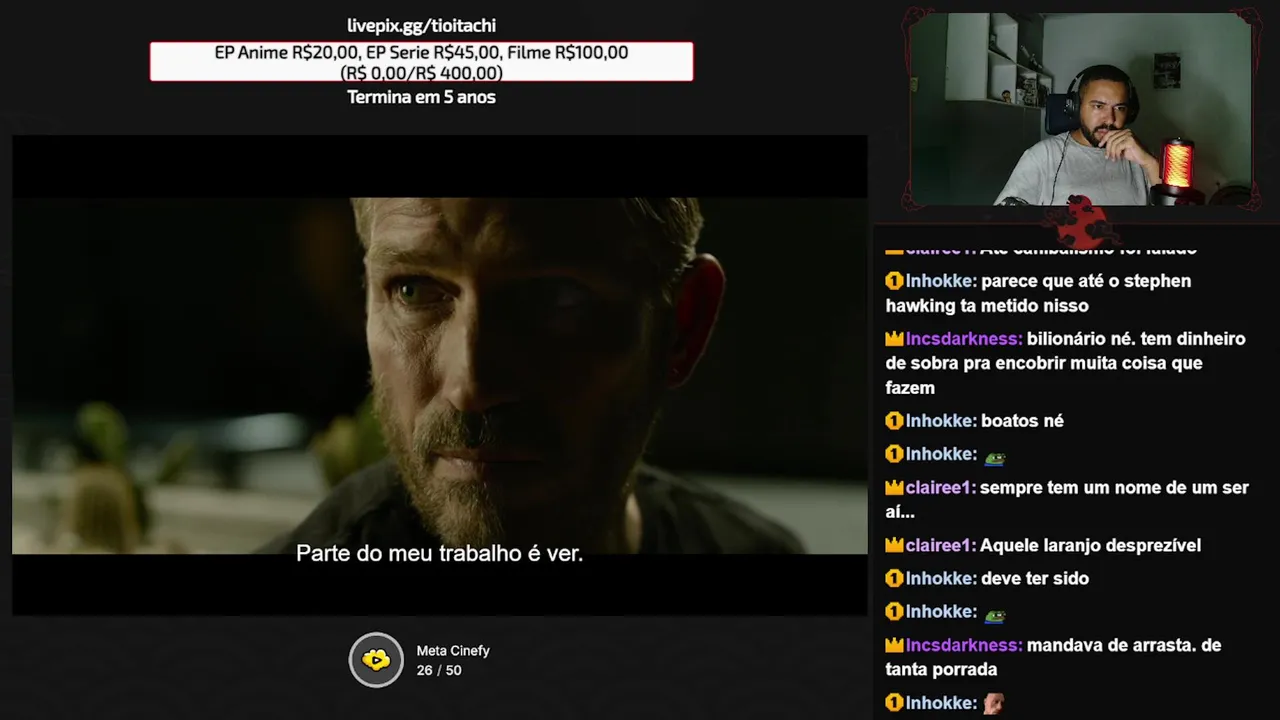Viewport: 1280px width, 720px height.
Task: Click the chat text 'boatos né'
Action: pos(1022,421)
